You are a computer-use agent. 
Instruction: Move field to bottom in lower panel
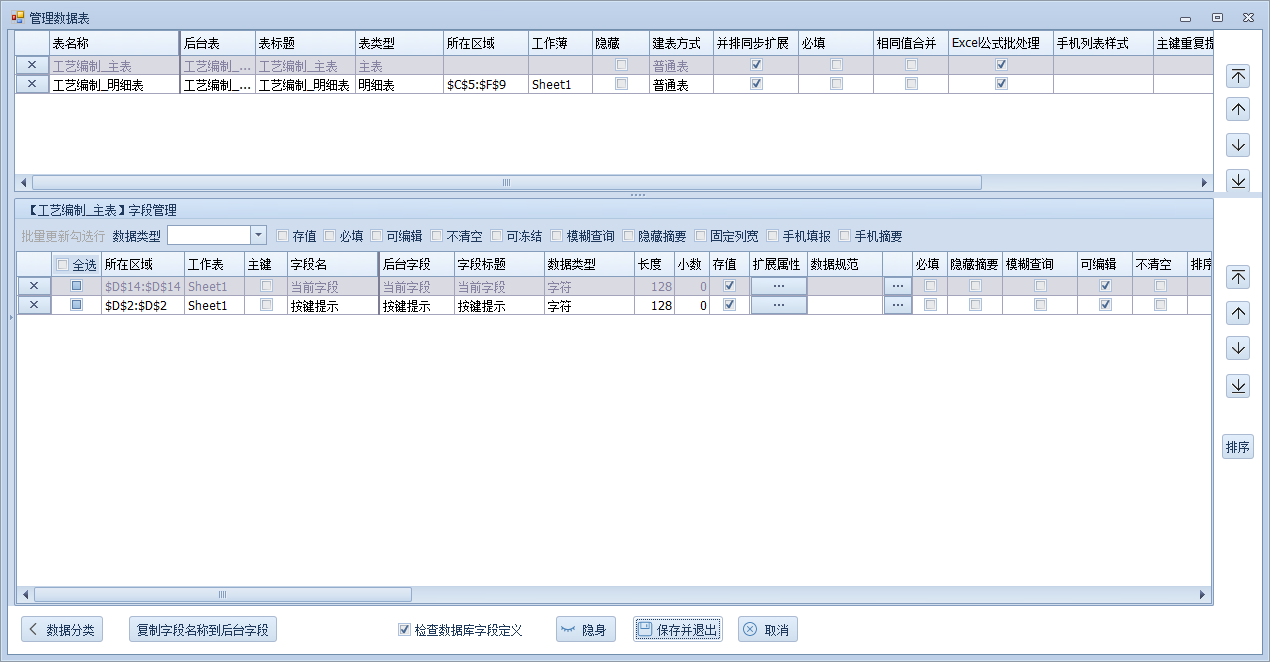point(1238,386)
